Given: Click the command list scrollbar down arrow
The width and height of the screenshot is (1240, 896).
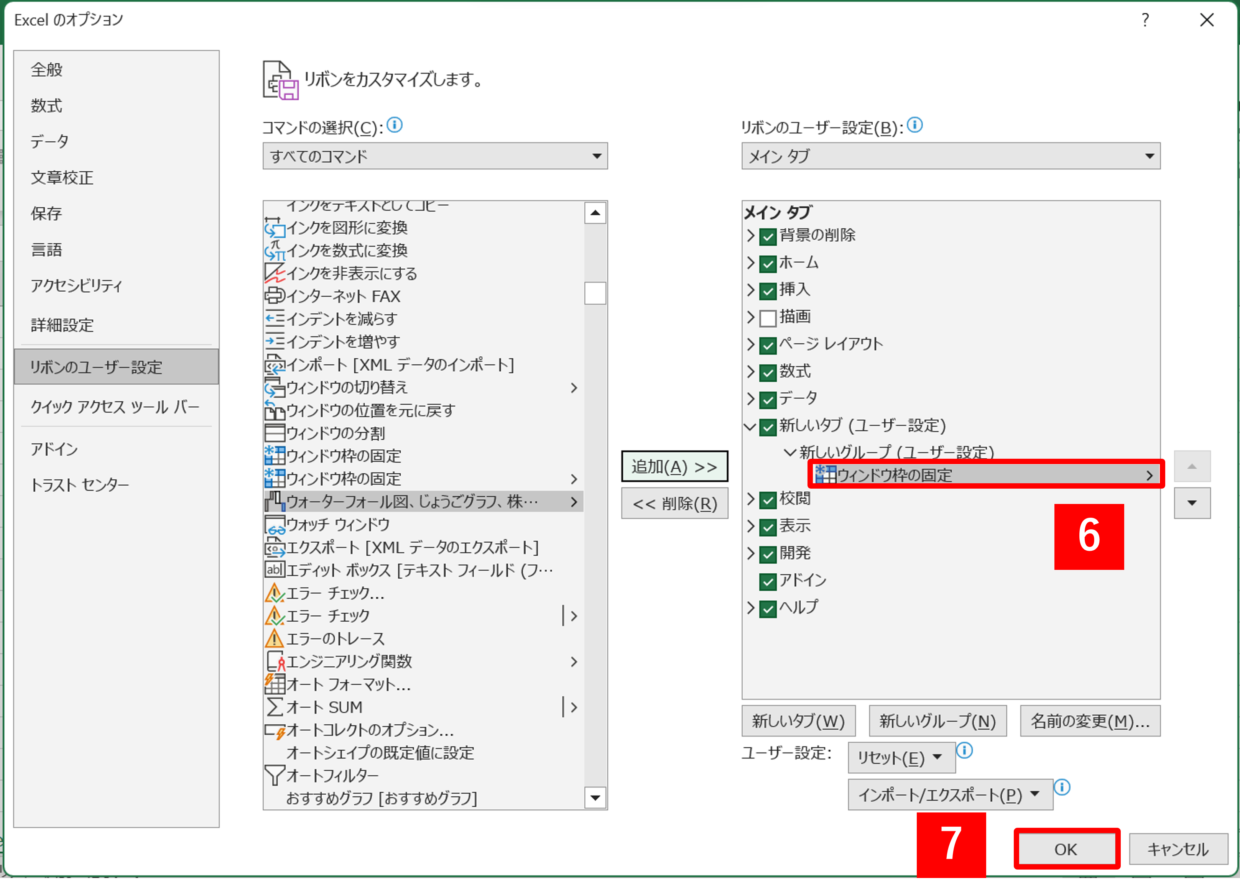Looking at the screenshot, I should point(596,797).
